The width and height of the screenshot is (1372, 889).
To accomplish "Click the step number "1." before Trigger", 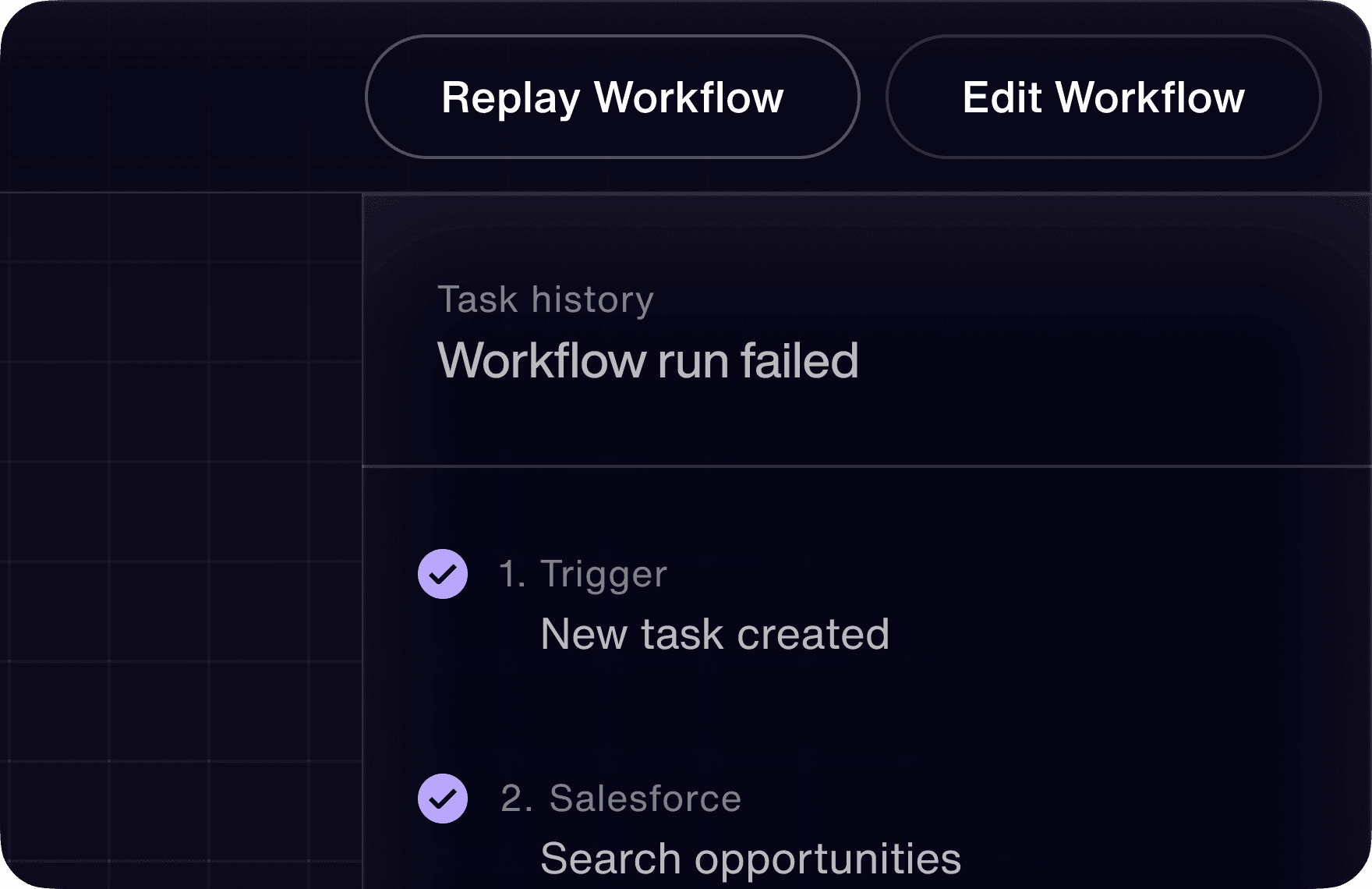I will pos(512,574).
